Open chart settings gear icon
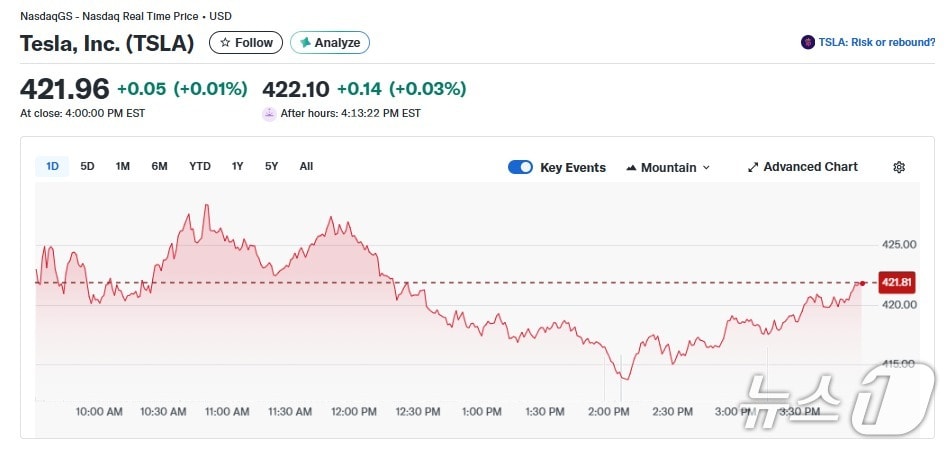 click(x=898, y=167)
